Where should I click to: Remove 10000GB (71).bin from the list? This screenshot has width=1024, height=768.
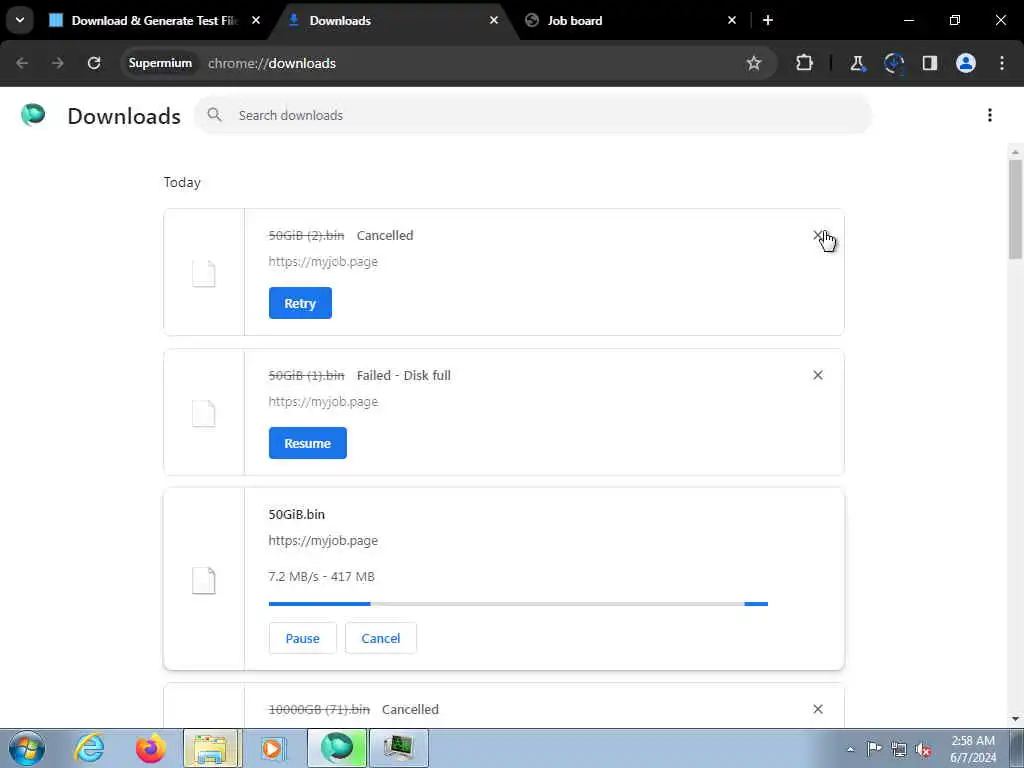(x=818, y=709)
